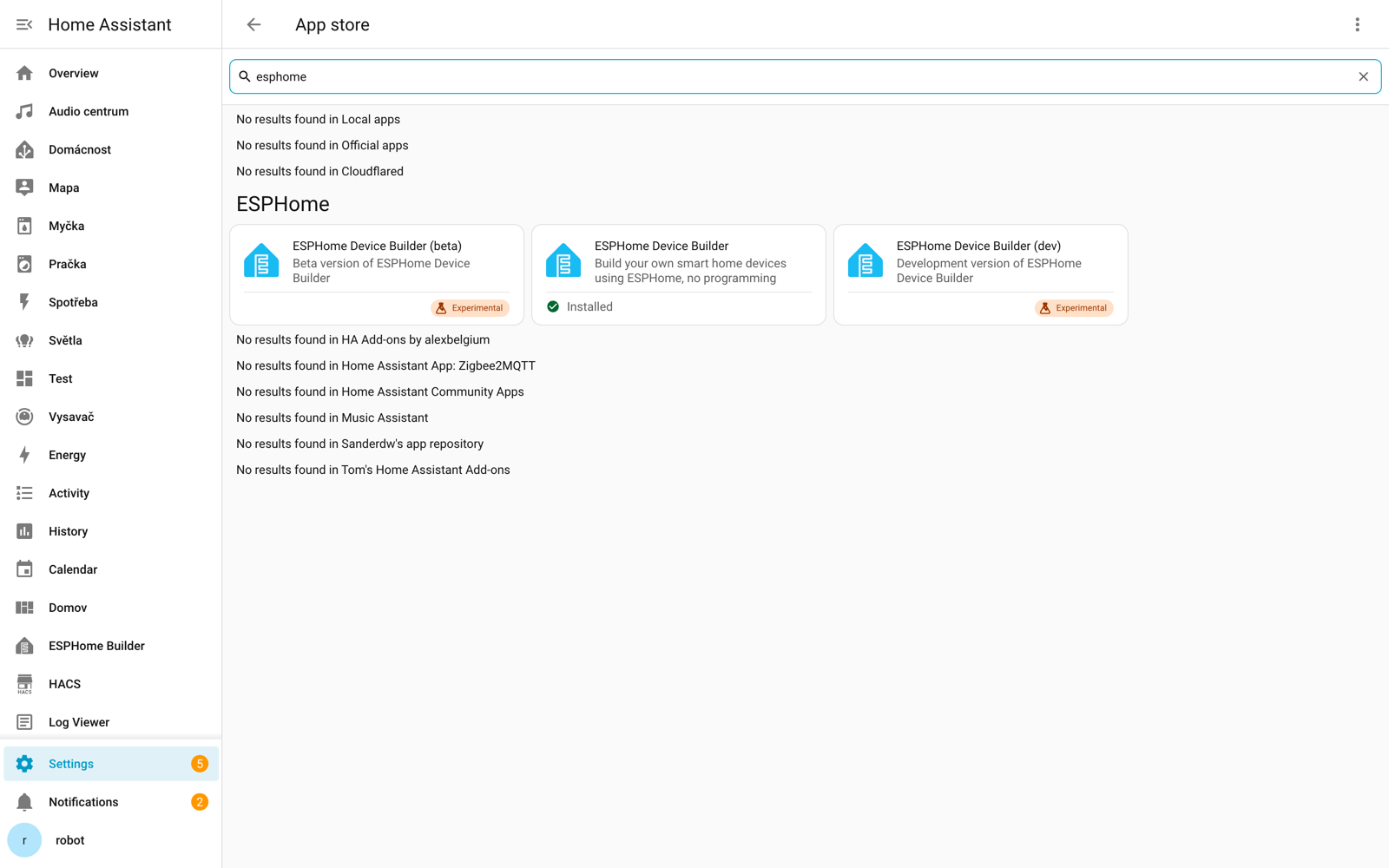
Task: Open the Domov dashboard icon
Action: point(24,608)
